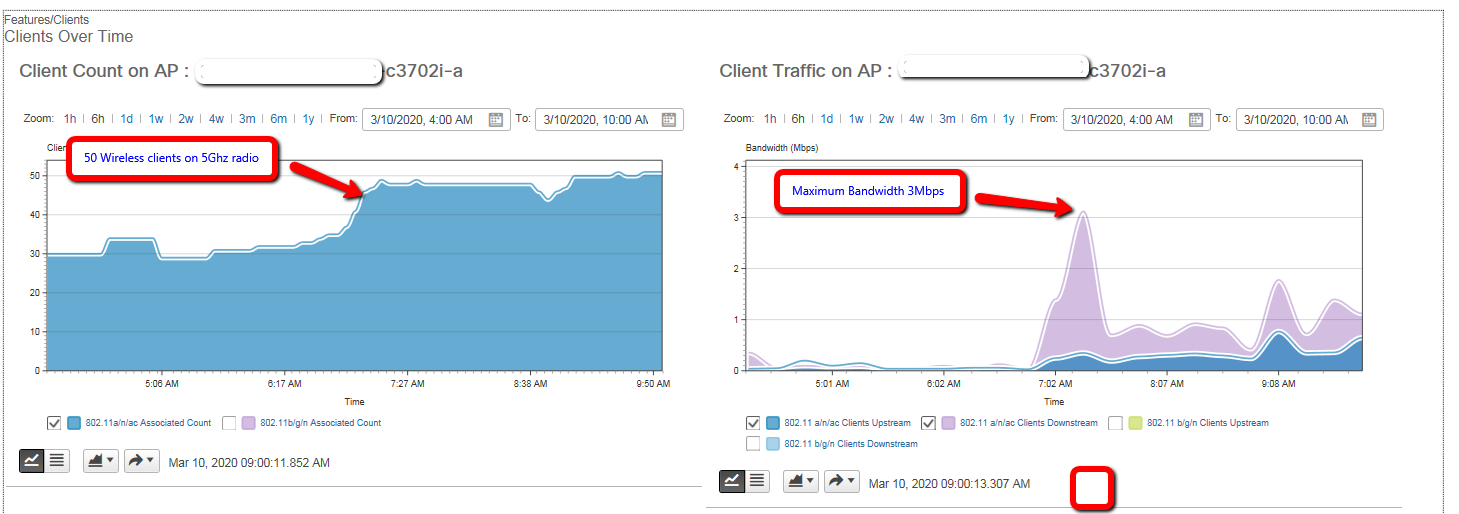The height and width of the screenshot is (514, 1459).
Task: Switch Client Traffic panel to chart view
Action: tap(732, 481)
